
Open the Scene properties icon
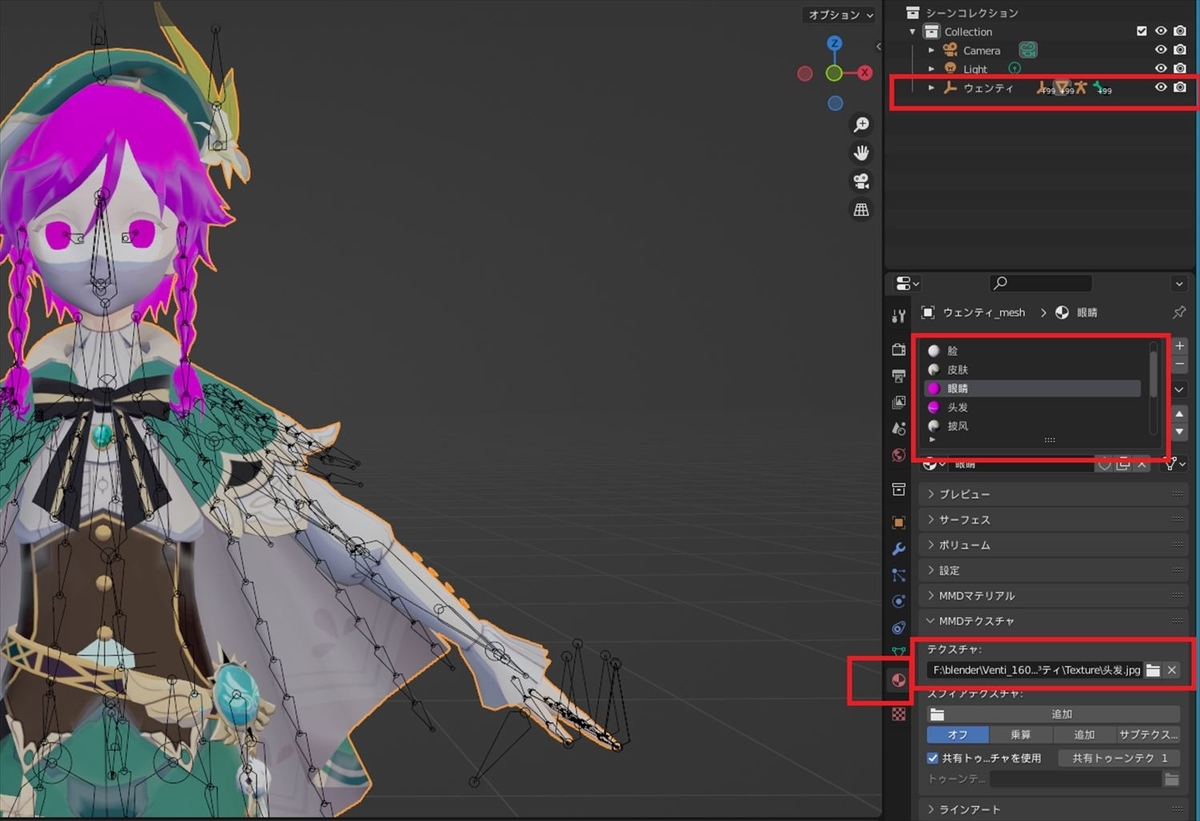pyautogui.click(x=898, y=428)
